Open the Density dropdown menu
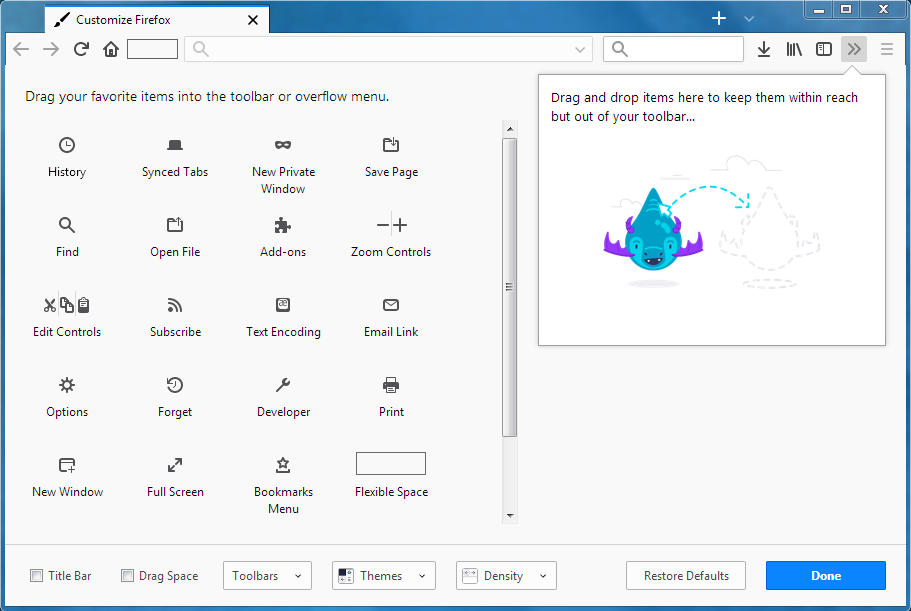 506,576
